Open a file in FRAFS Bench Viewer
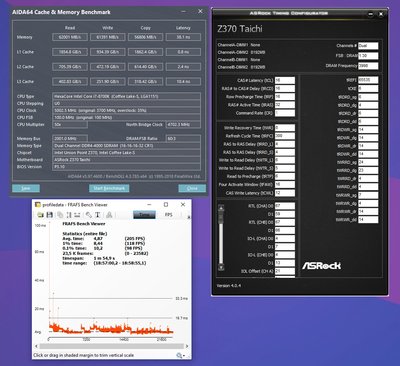Viewport: 400px width, 366px height. [40, 215]
